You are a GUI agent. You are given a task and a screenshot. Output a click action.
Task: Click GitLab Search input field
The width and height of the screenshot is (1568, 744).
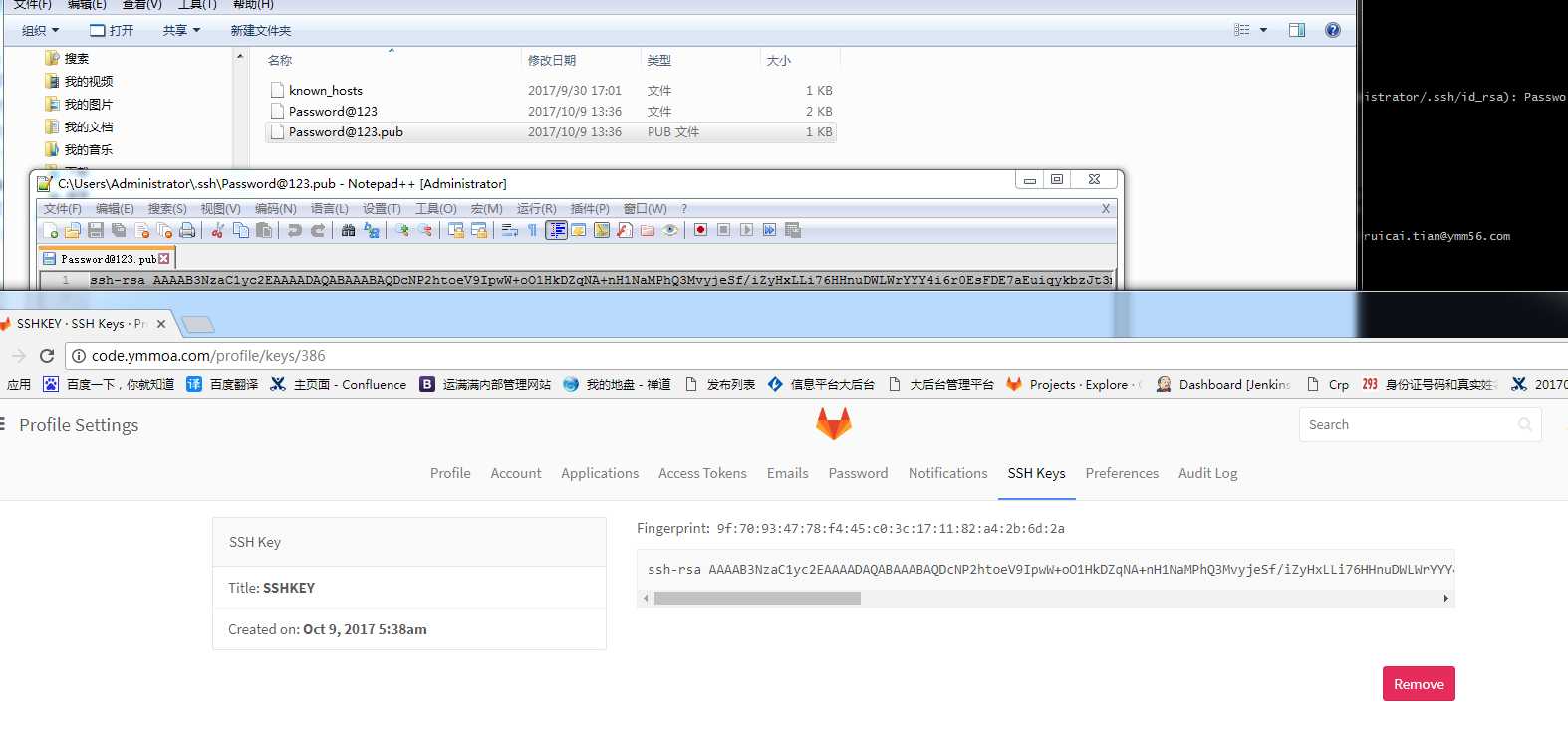(x=1420, y=424)
